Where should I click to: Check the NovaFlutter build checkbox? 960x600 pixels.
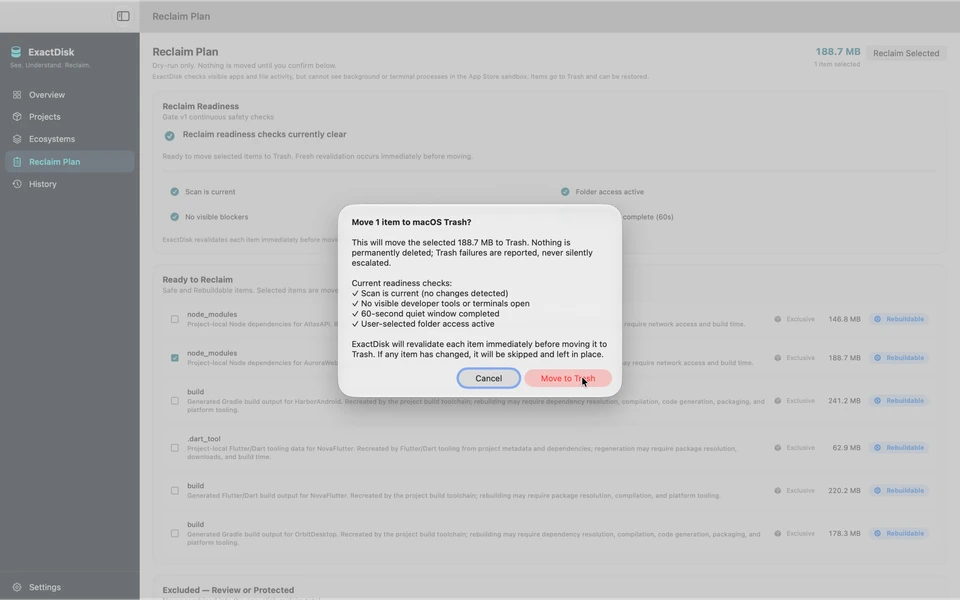coord(174,490)
